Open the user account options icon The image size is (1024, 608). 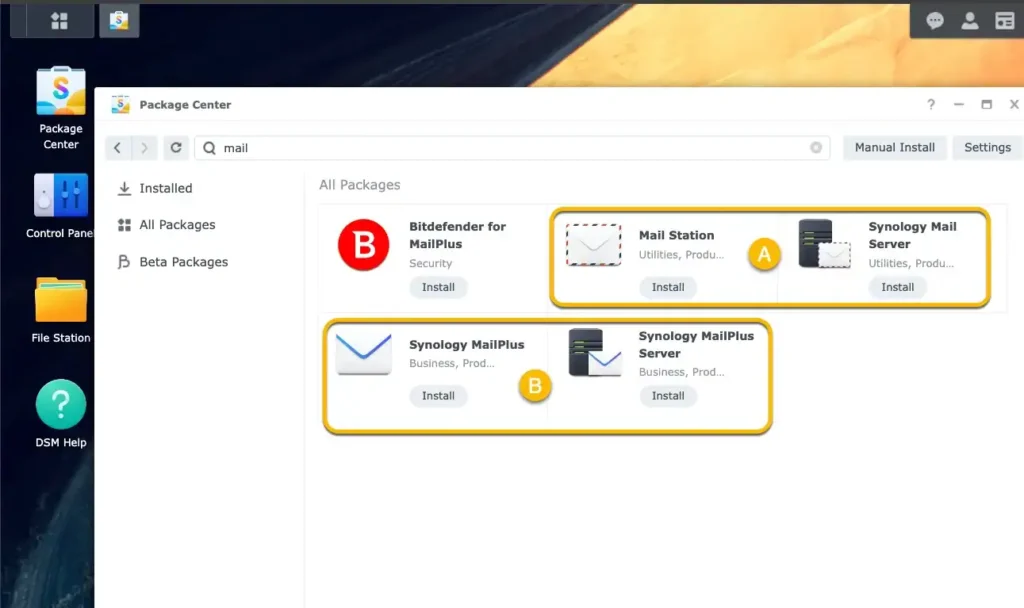pyautogui.click(x=970, y=21)
